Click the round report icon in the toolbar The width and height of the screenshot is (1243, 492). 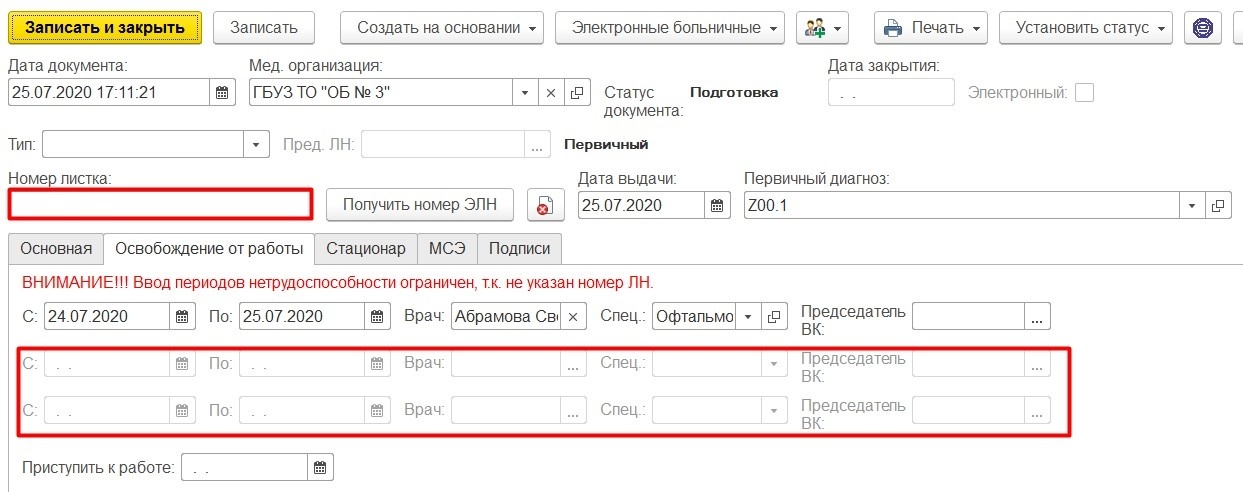tap(1203, 28)
